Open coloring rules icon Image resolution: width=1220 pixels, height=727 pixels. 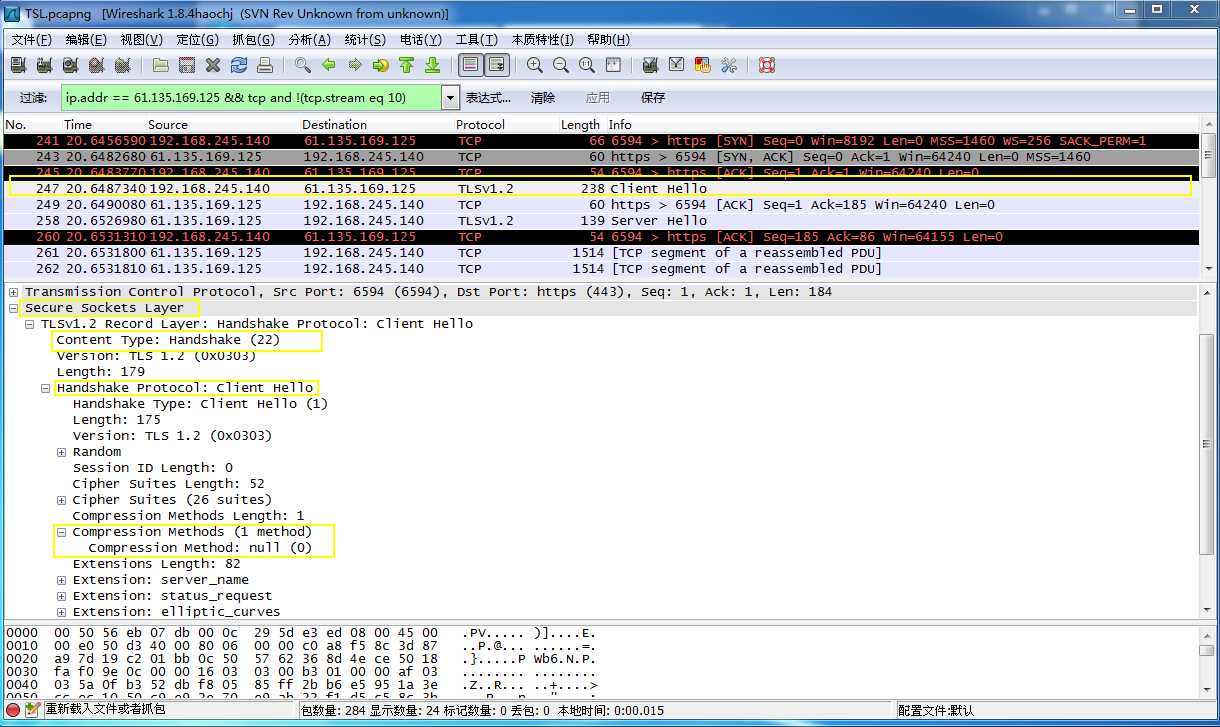703,65
